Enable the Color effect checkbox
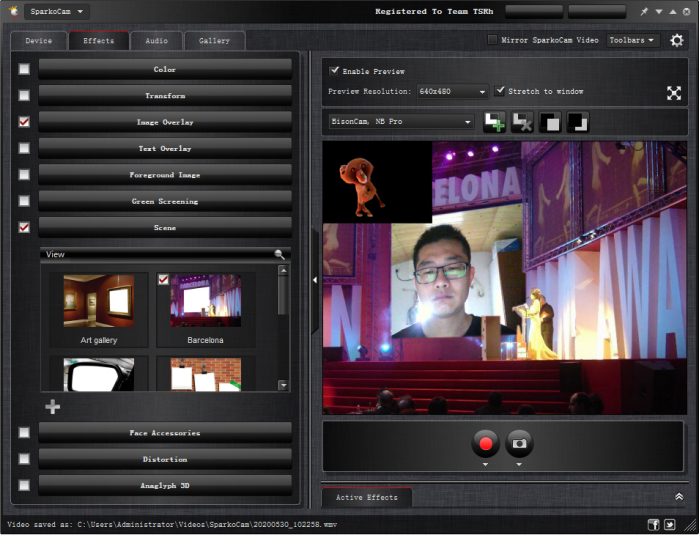This screenshot has width=699, height=535. [24, 69]
